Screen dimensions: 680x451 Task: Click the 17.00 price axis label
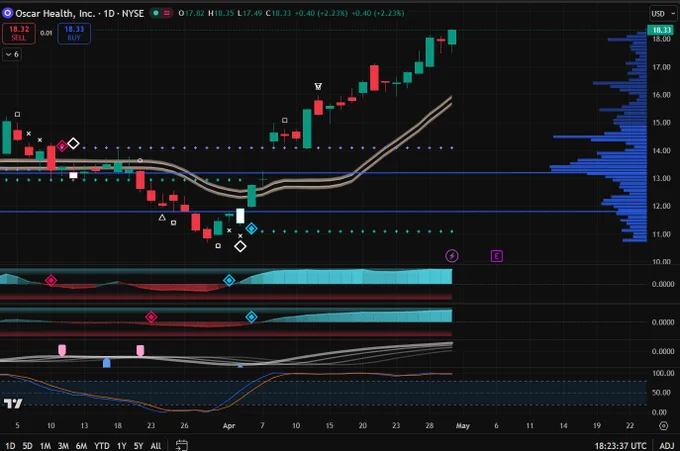coord(661,67)
